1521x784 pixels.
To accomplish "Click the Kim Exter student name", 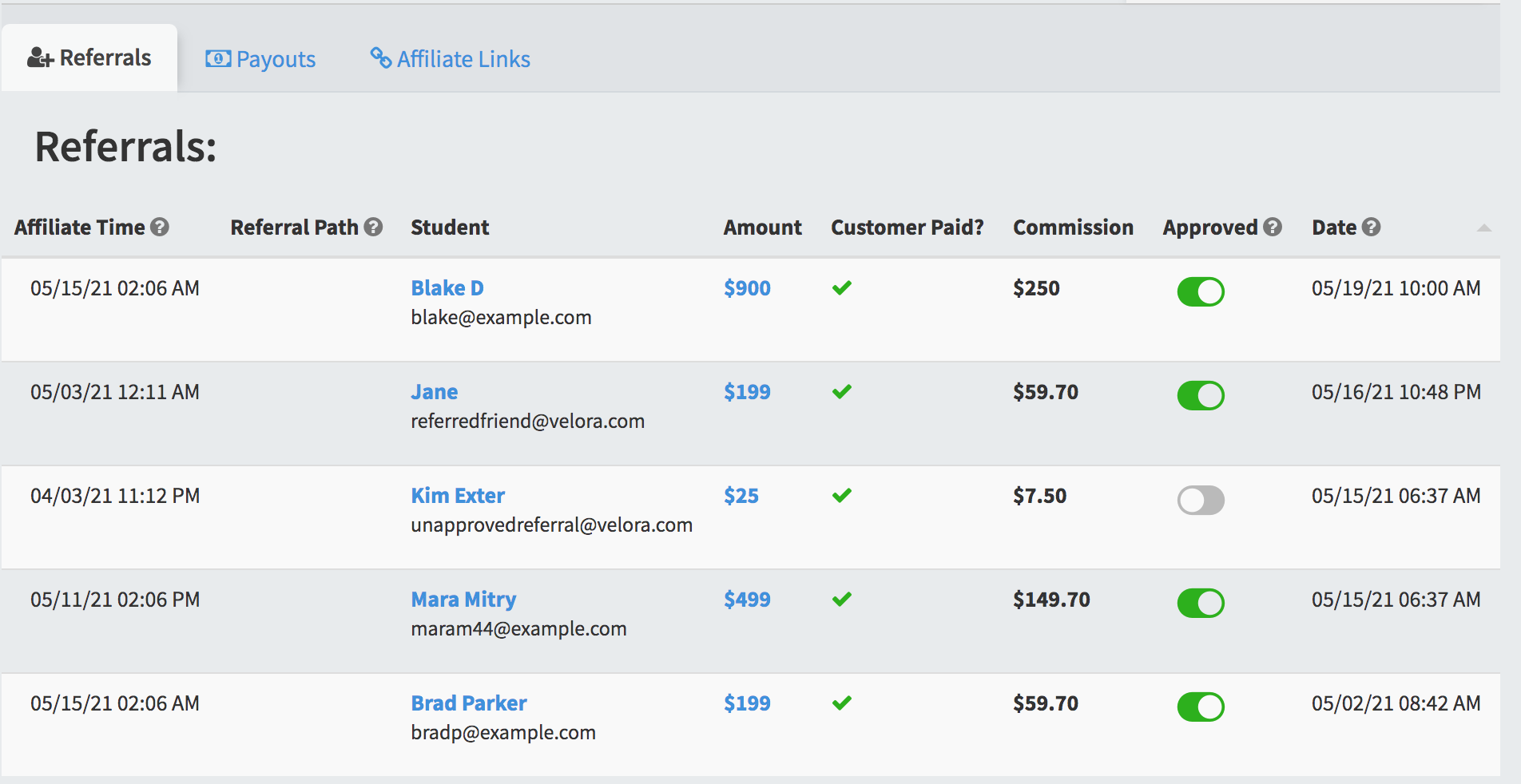I will click(x=458, y=496).
